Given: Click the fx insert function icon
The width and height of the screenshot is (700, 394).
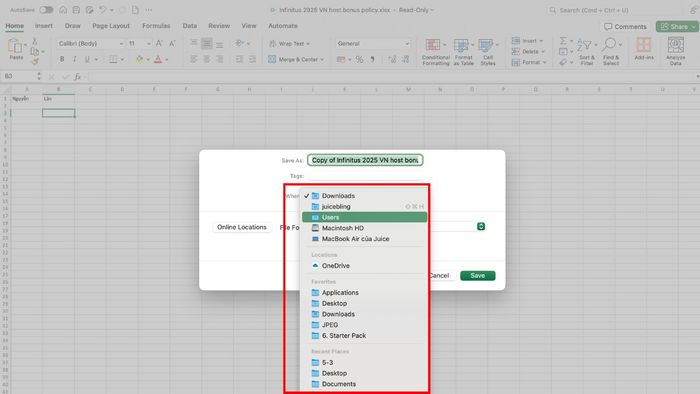Looking at the screenshot, I should [x=77, y=77].
